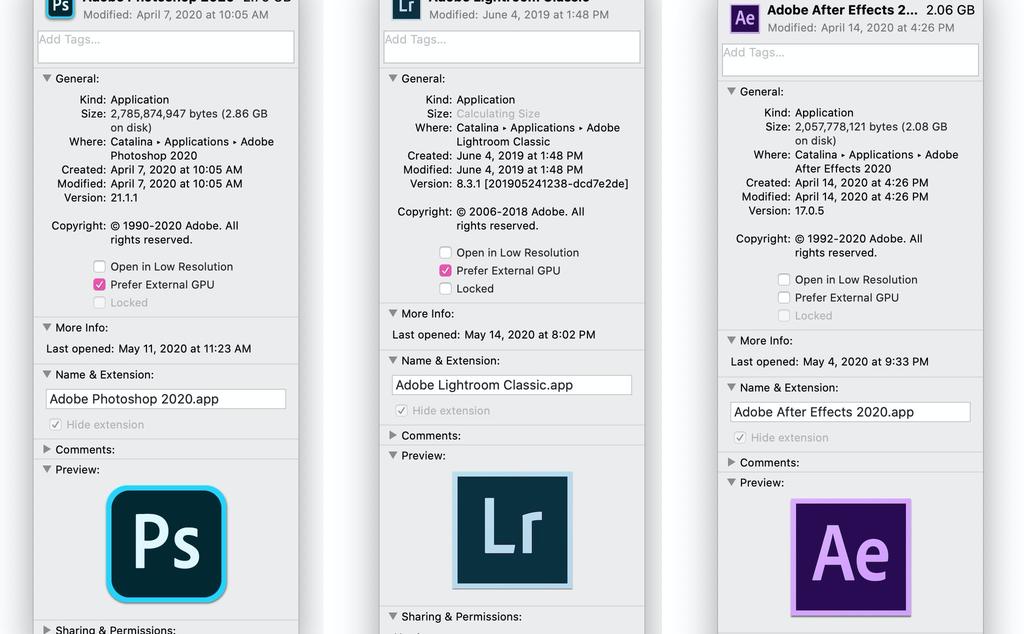
Task: Click the Adobe Photoshop 2020.app name field
Action: tap(166, 399)
